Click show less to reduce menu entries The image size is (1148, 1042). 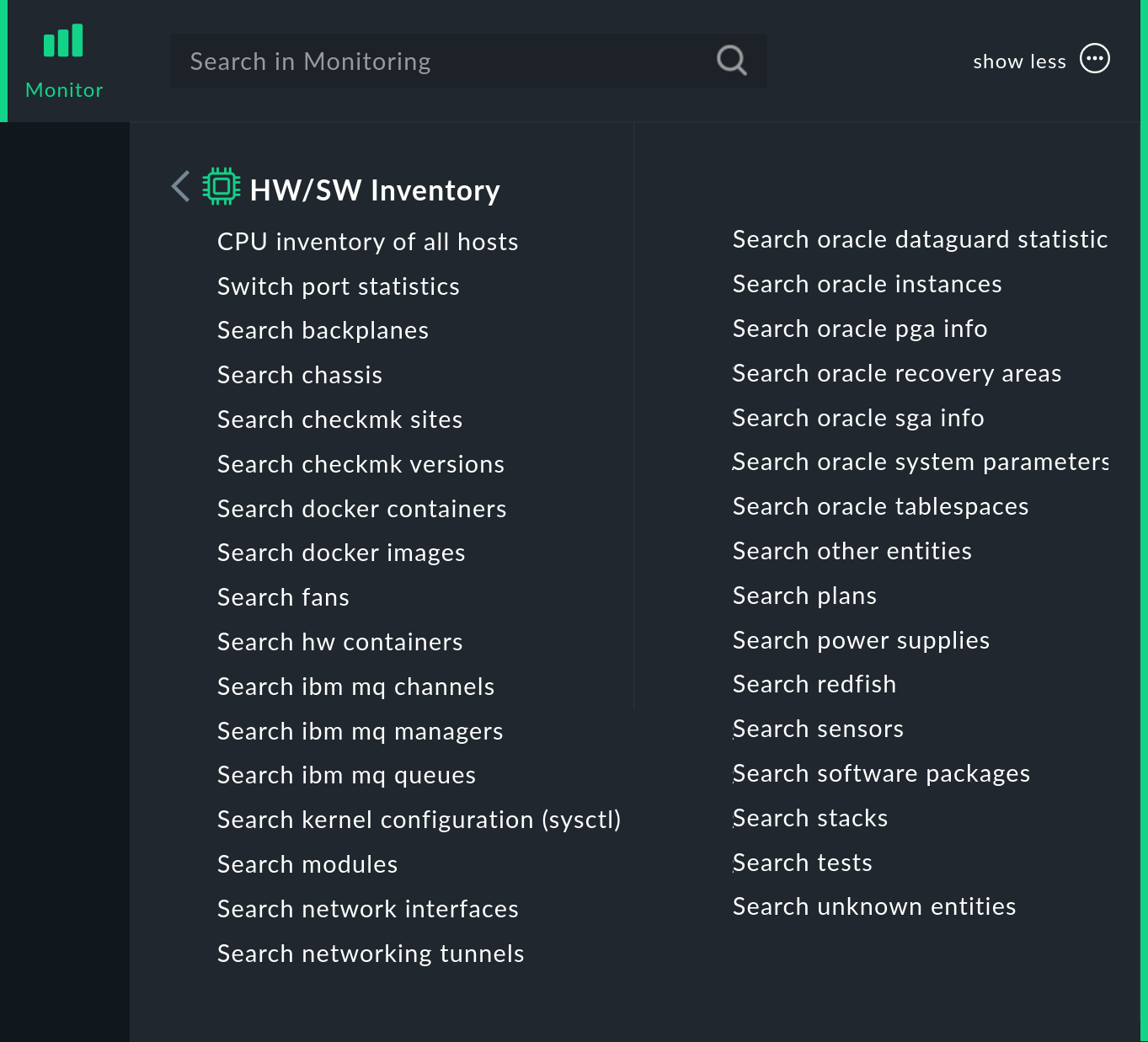tap(1019, 61)
